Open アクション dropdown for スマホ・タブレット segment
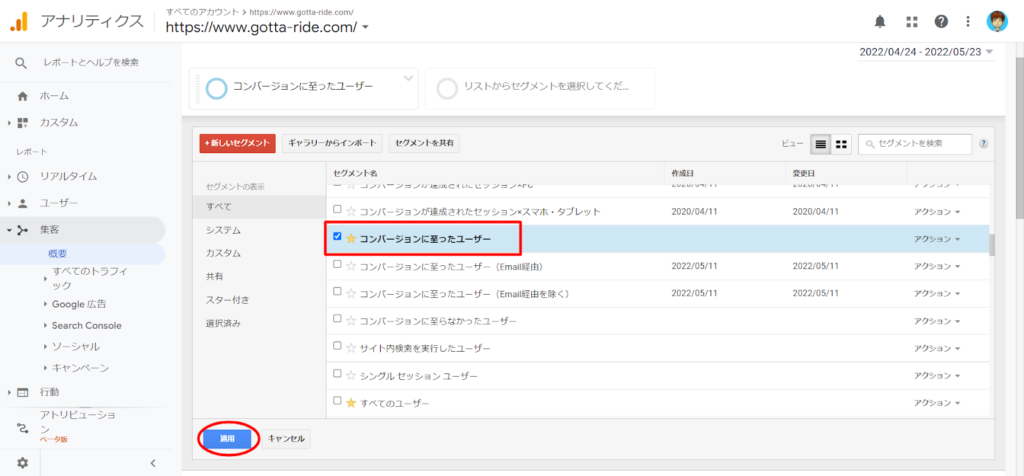The width and height of the screenshot is (1024, 476). tap(936, 212)
